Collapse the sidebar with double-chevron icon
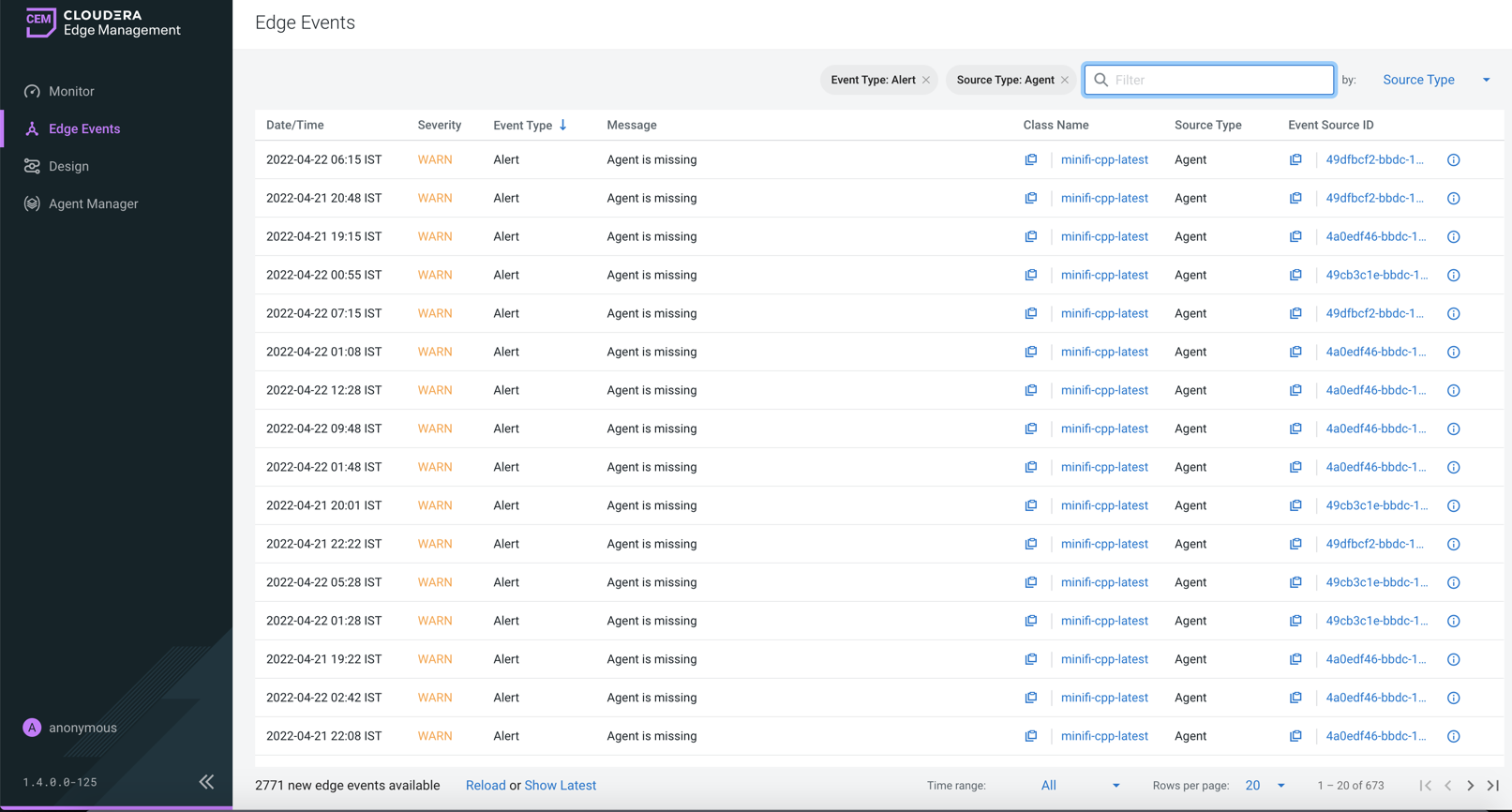Viewport: 1512px width, 812px height. click(x=206, y=782)
